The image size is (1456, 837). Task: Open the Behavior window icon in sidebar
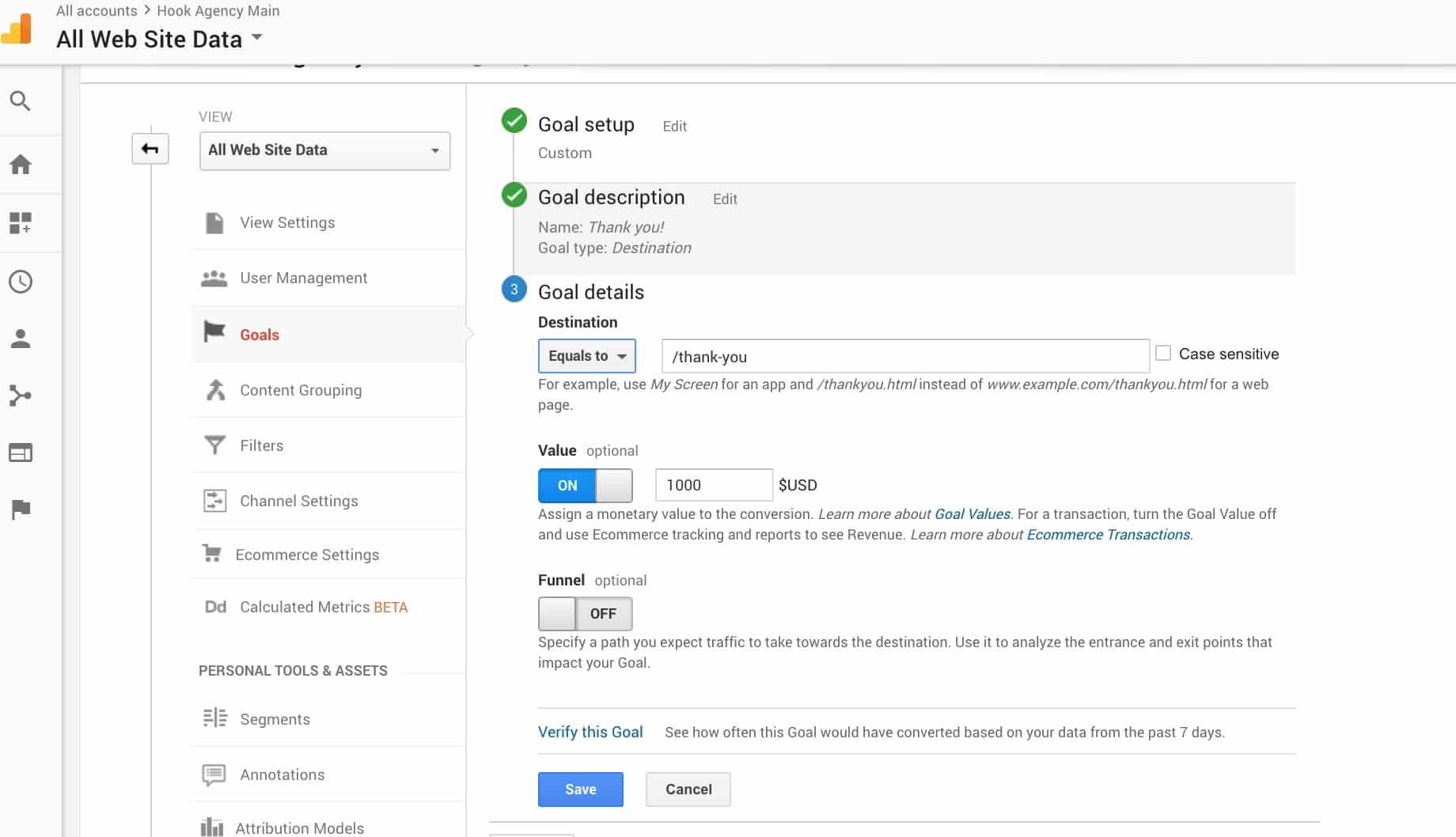pyautogui.click(x=21, y=453)
